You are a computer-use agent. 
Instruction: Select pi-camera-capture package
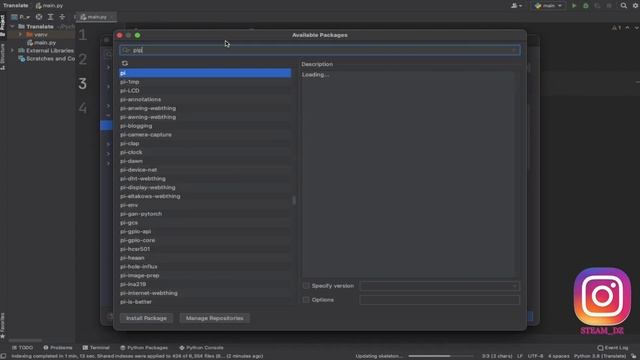pos(205,135)
